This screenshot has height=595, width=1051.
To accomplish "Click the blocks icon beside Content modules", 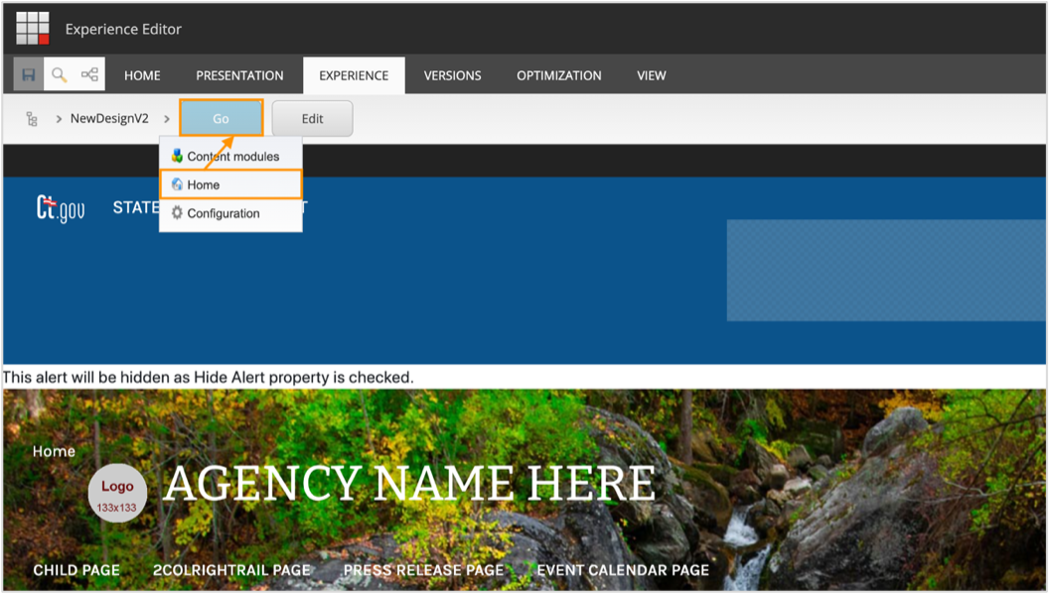I will tap(176, 155).
